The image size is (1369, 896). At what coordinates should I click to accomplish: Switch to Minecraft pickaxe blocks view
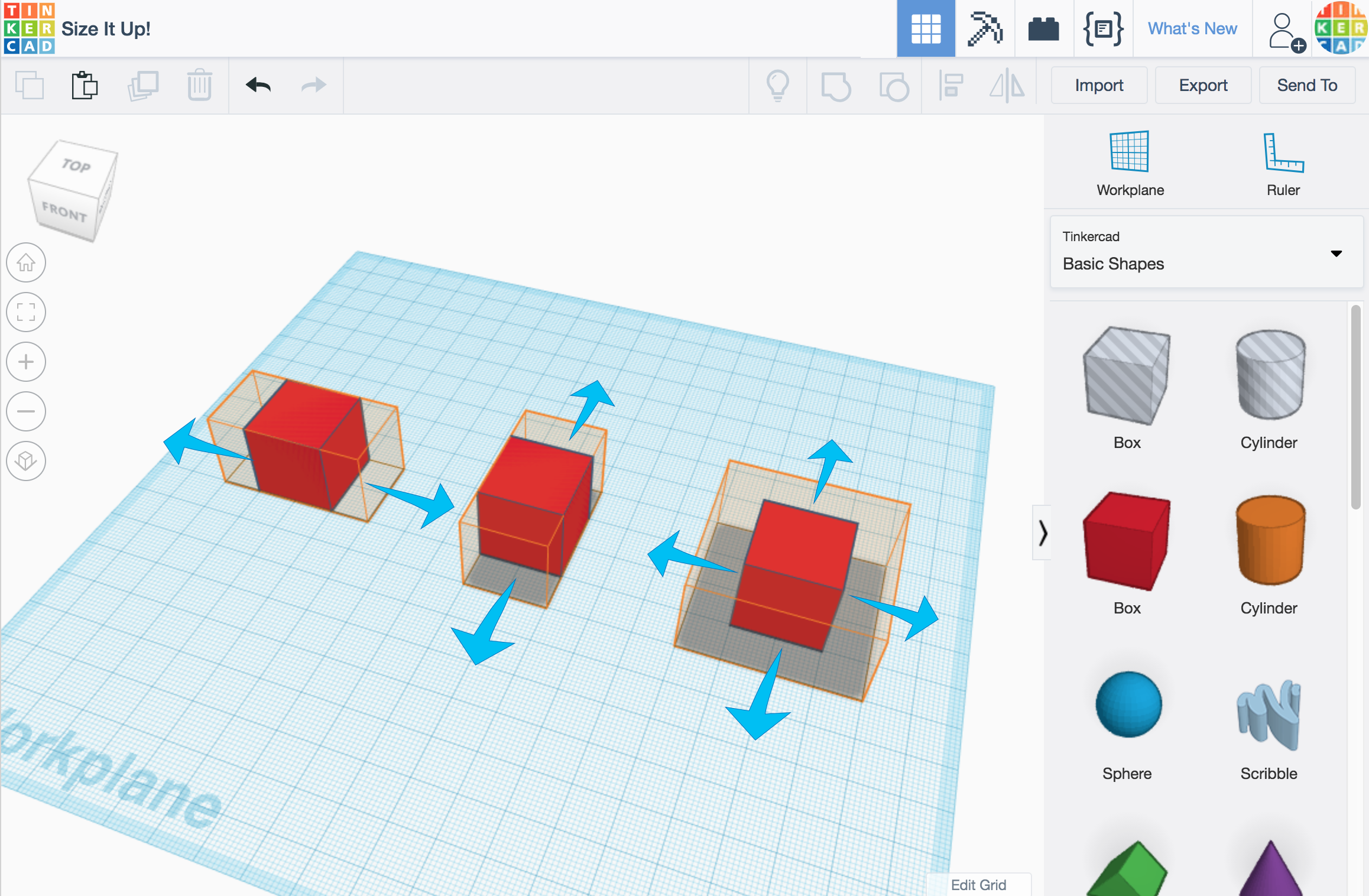985,28
